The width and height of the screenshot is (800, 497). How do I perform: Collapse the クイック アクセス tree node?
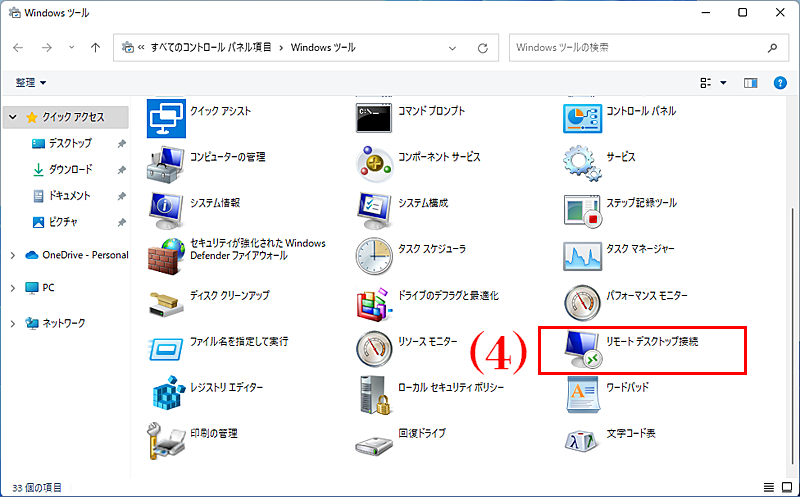[13, 117]
